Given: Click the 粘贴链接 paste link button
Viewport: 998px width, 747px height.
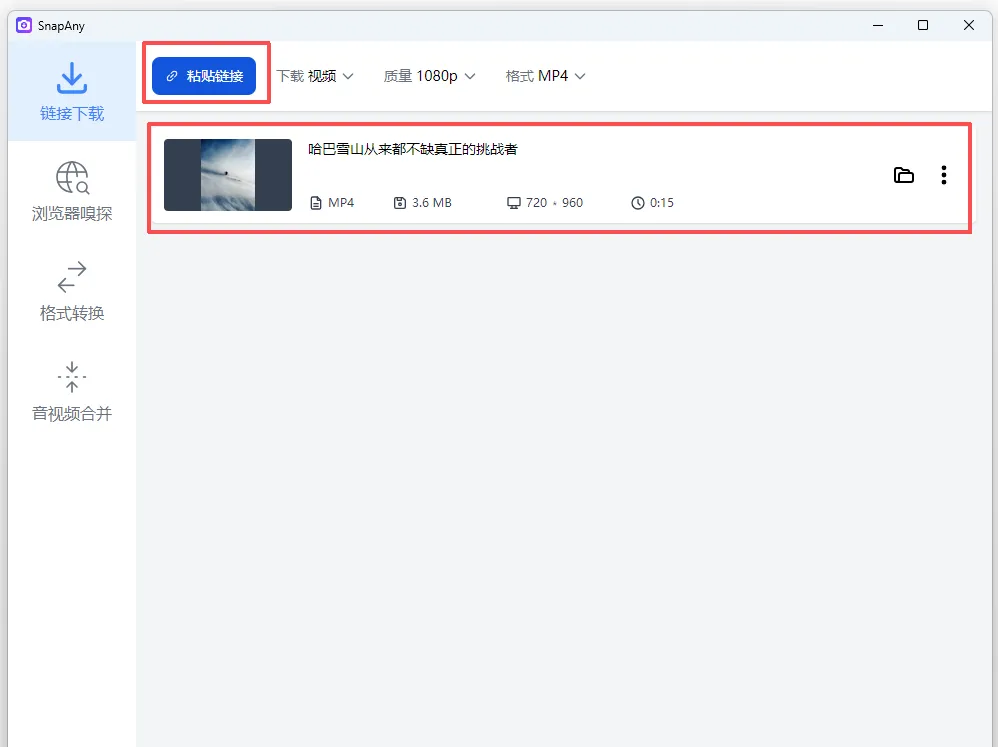Looking at the screenshot, I should click(204, 76).
